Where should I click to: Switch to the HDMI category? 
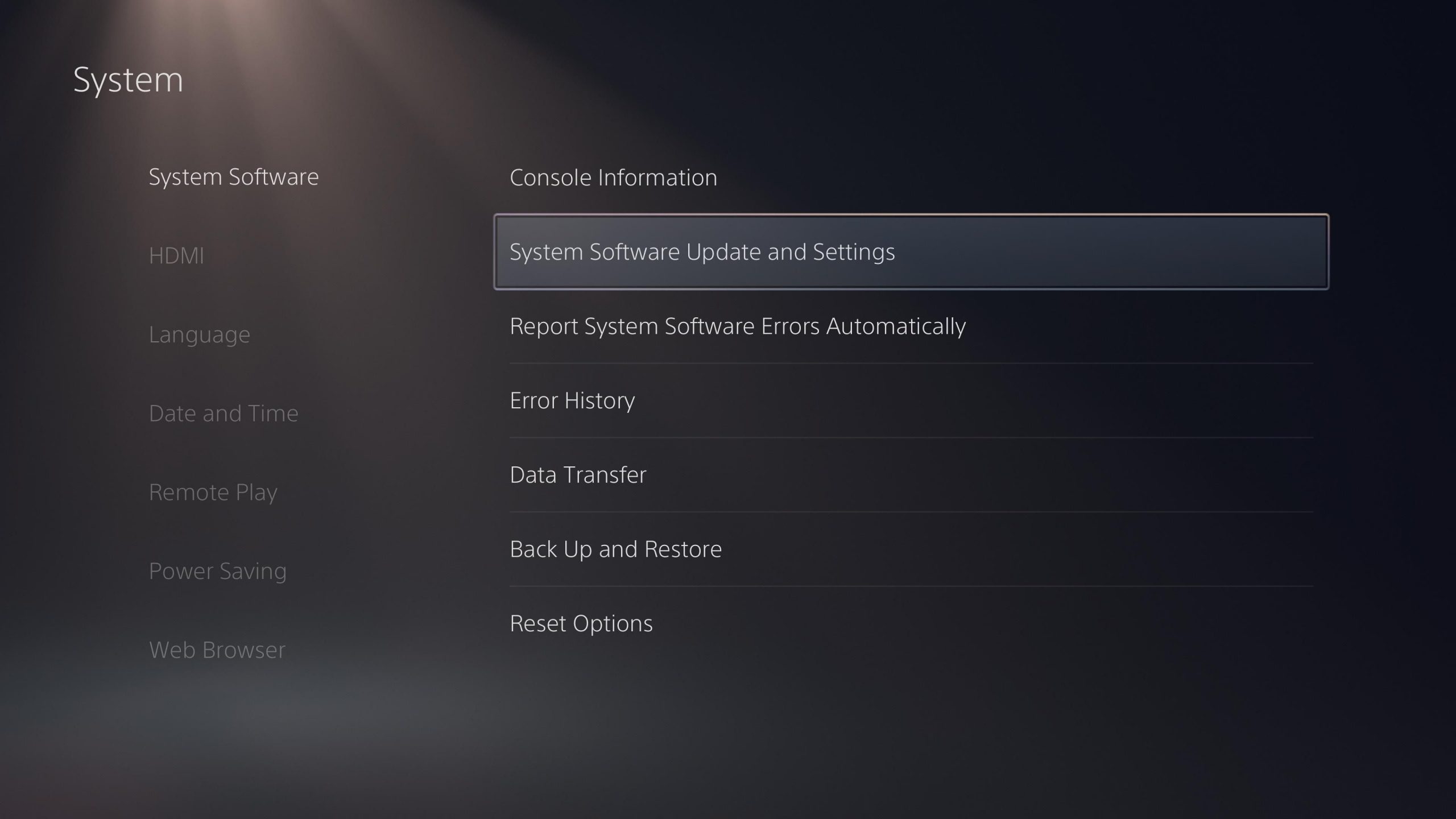[x=176, y=255]
